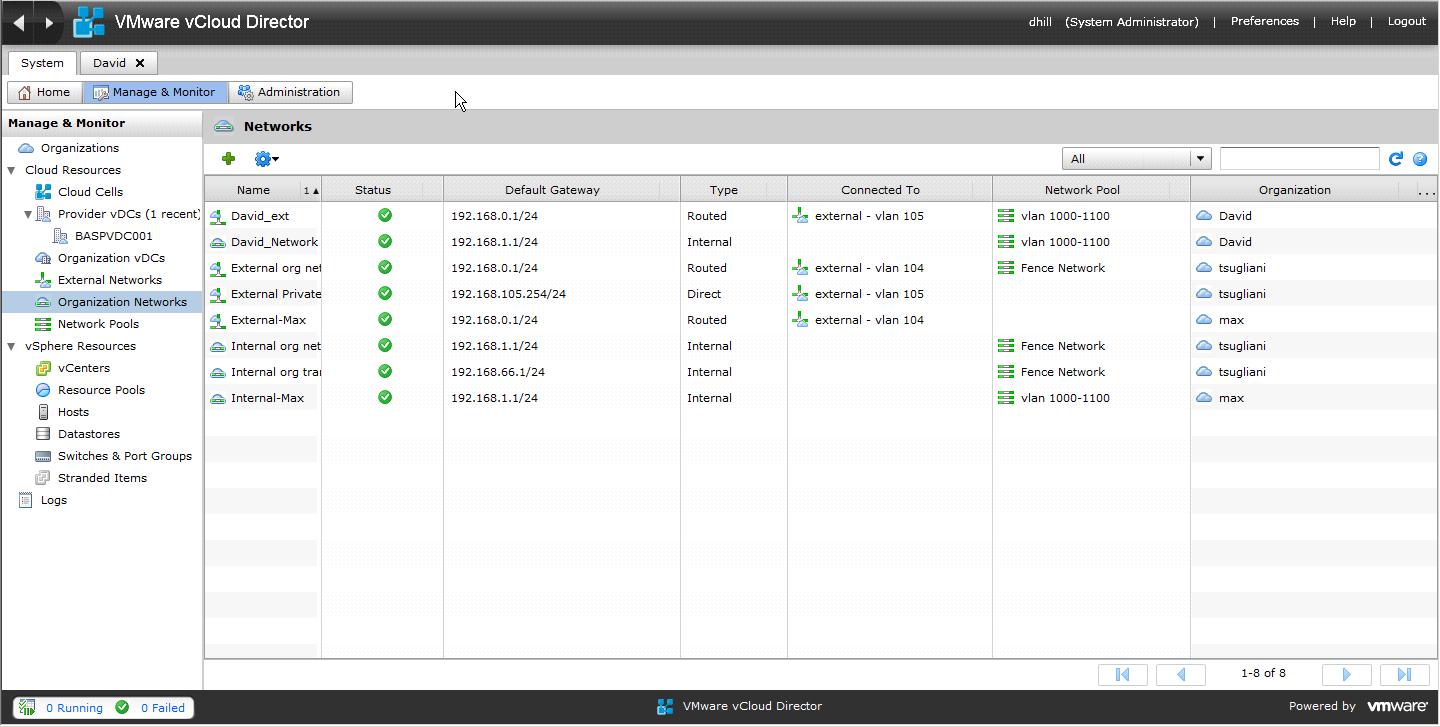The width and height of the screenshot is (1440, 727).
Task: Click the External-Max network icon
Action: (x=218, y=320)
